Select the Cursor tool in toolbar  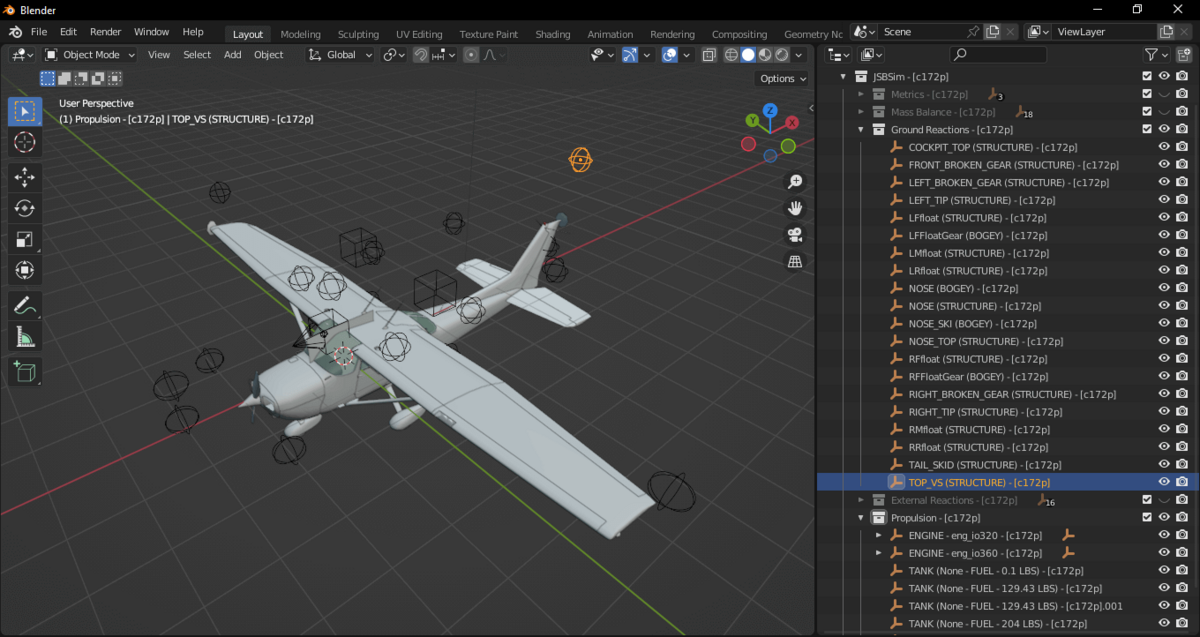pos(25,143)
